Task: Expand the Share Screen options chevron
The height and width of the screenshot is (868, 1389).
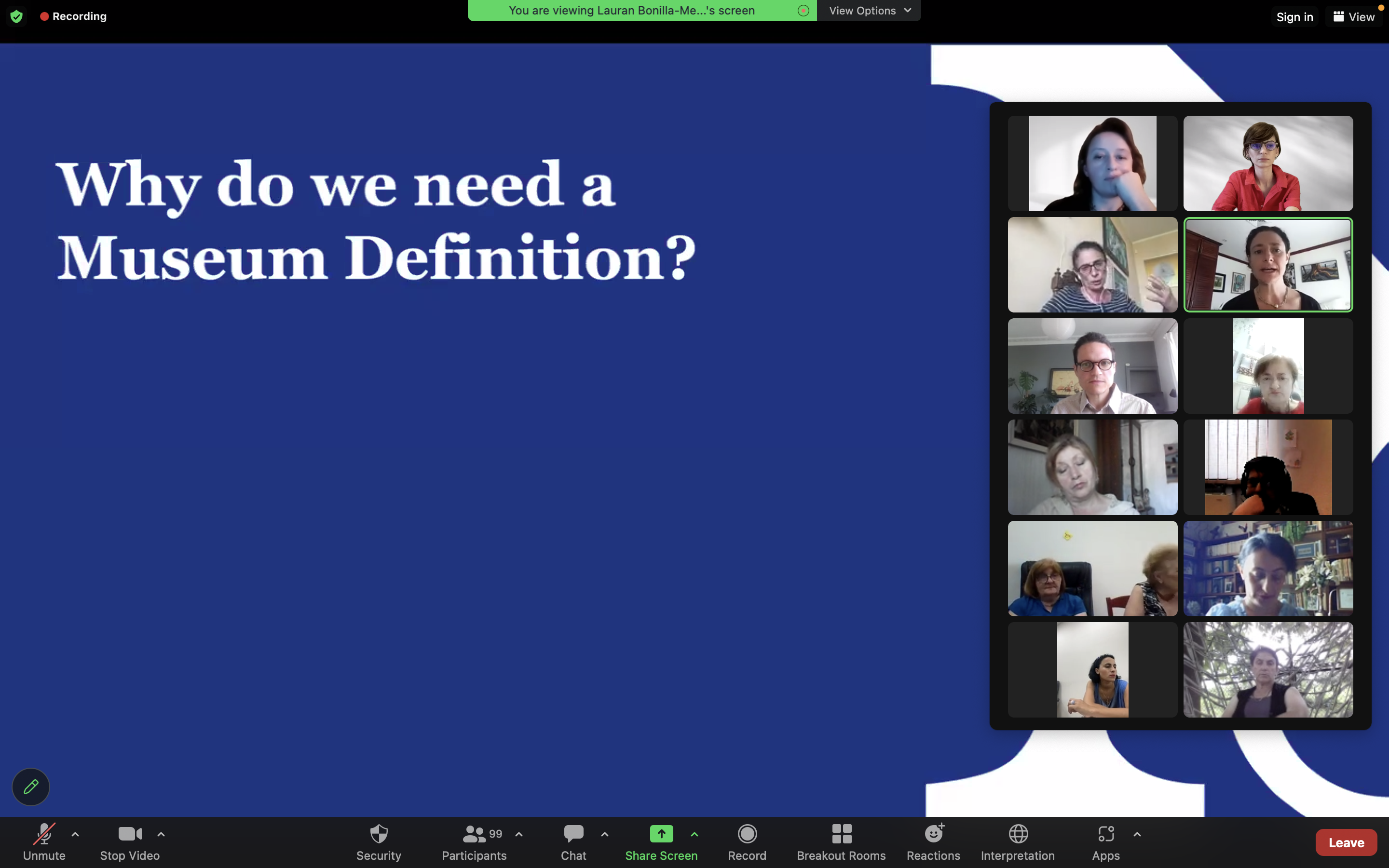Action: point(694,834)
